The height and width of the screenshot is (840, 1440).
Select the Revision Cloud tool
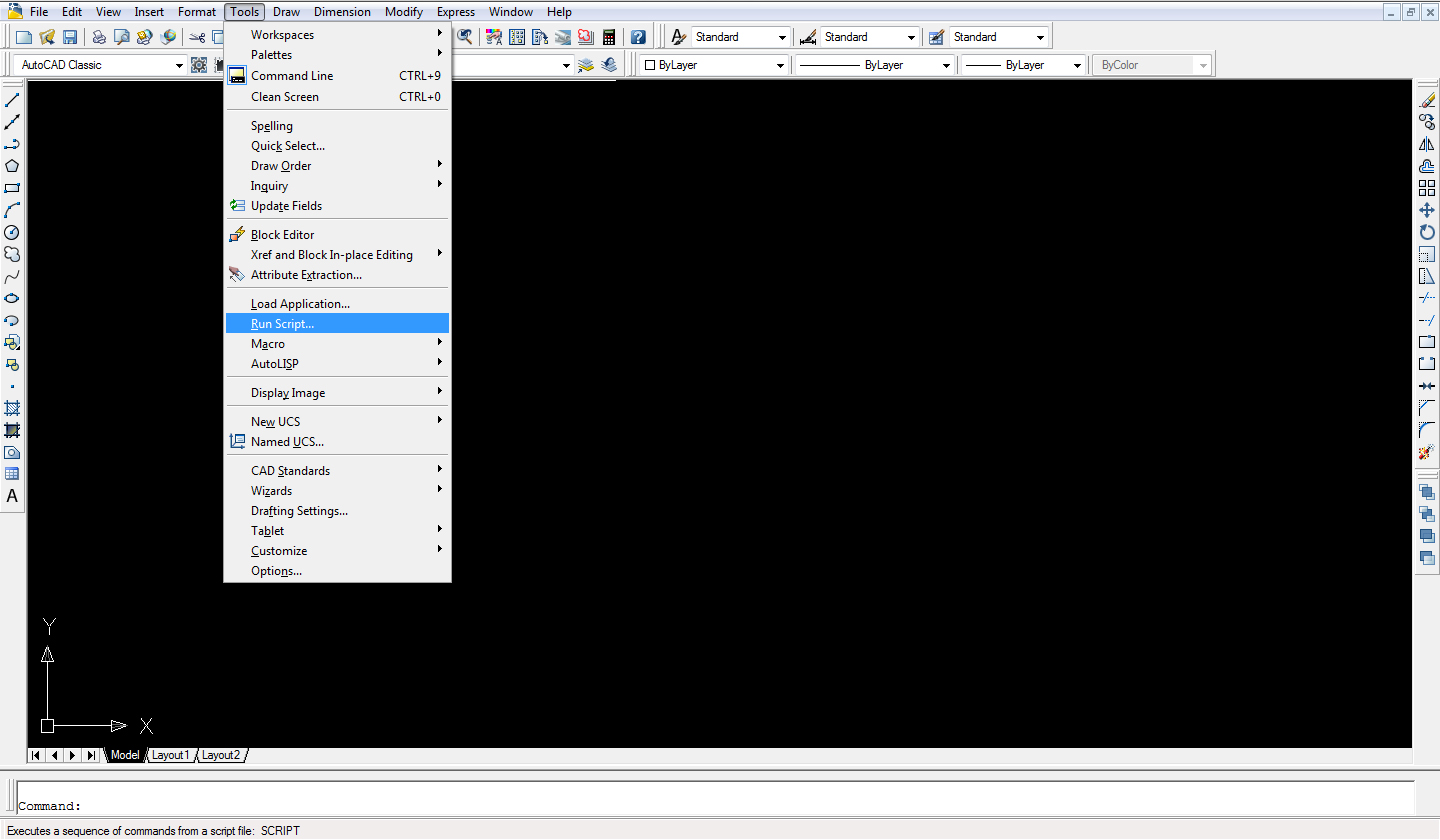point(12,254)
